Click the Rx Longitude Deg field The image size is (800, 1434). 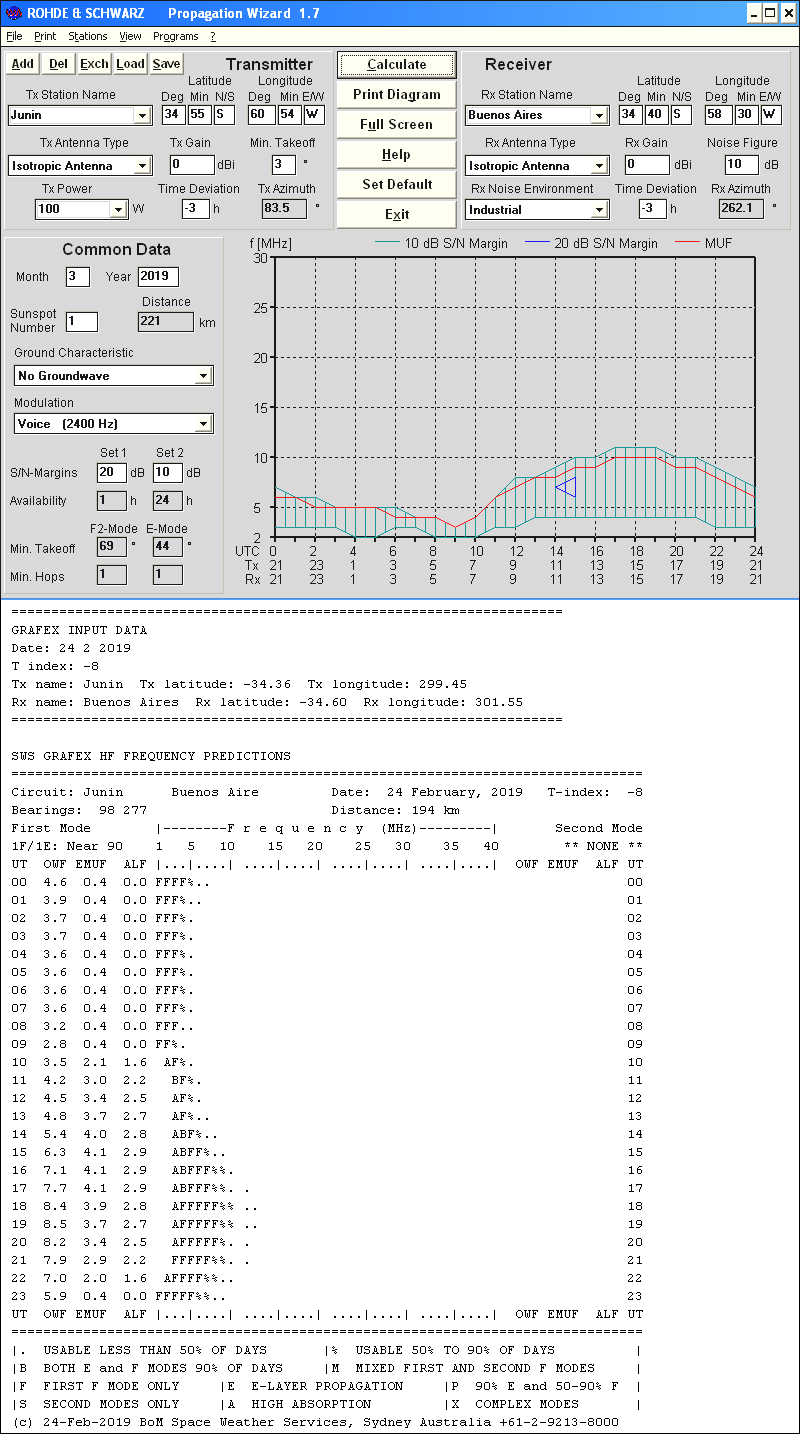point(718,114)
